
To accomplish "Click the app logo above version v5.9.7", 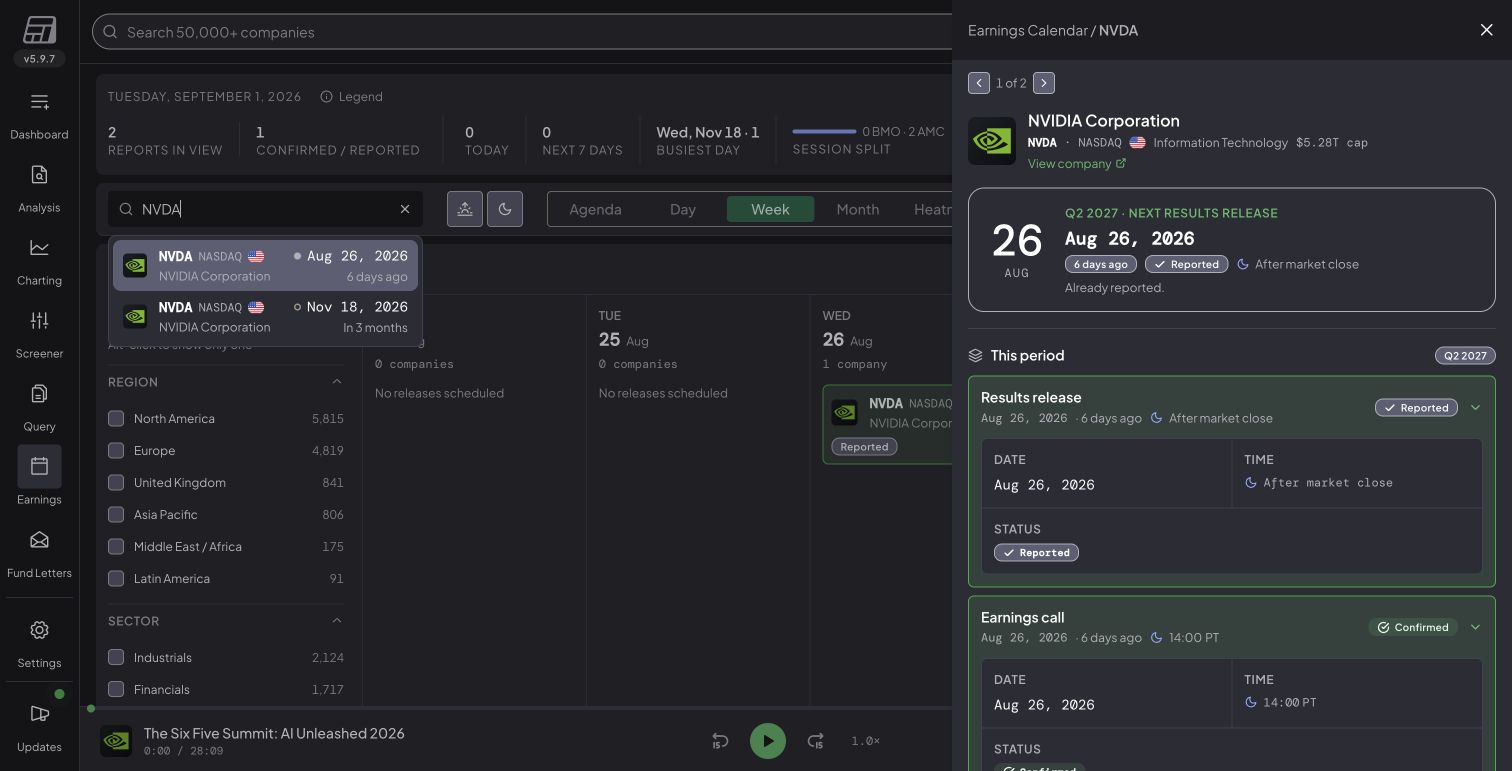I will pos(39,31).
